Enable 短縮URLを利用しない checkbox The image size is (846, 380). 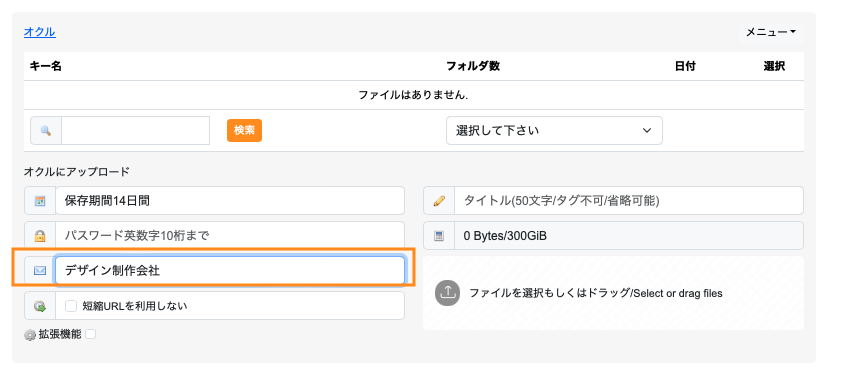pyautogui.click(x=71, y=306)
